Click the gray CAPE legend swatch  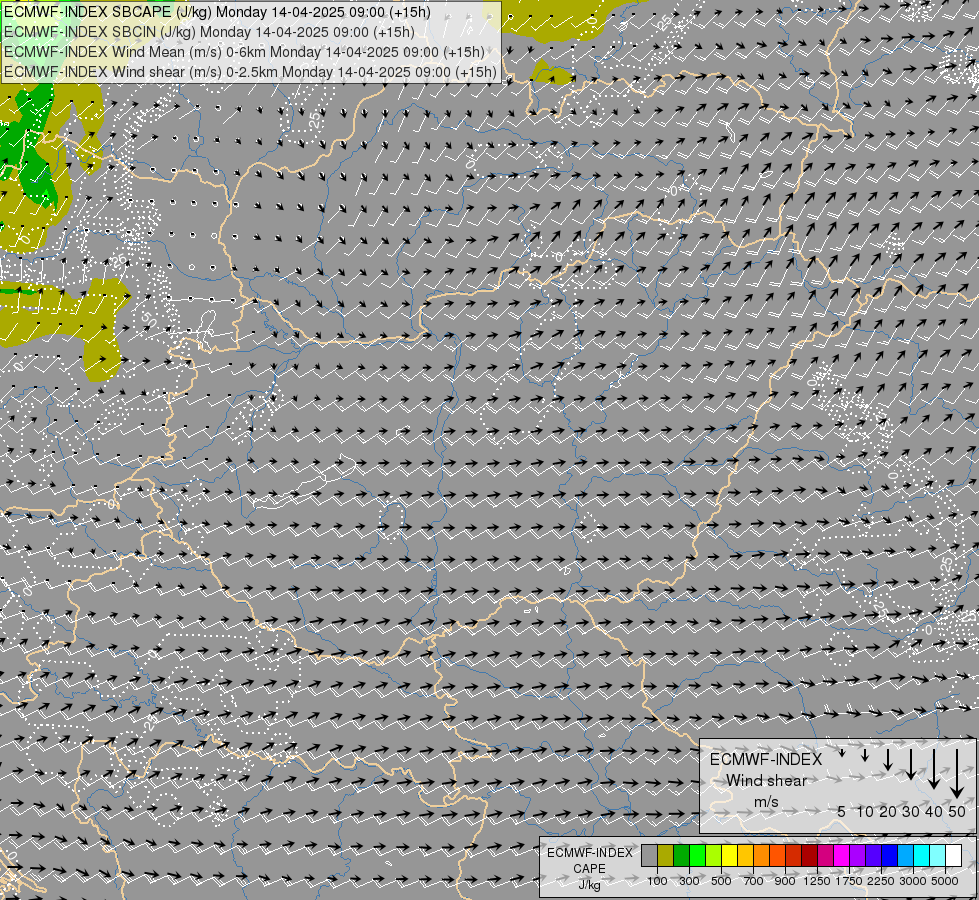click(649, 855)
